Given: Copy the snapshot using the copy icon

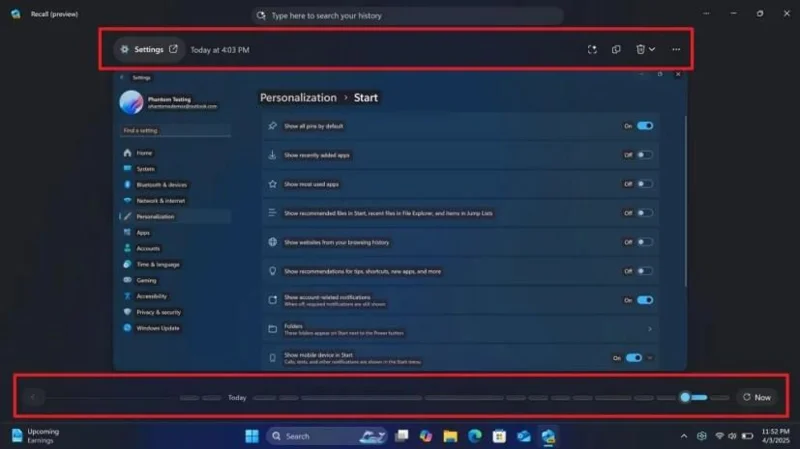Looking at the screenshot, I should click(x=616, y=49).
